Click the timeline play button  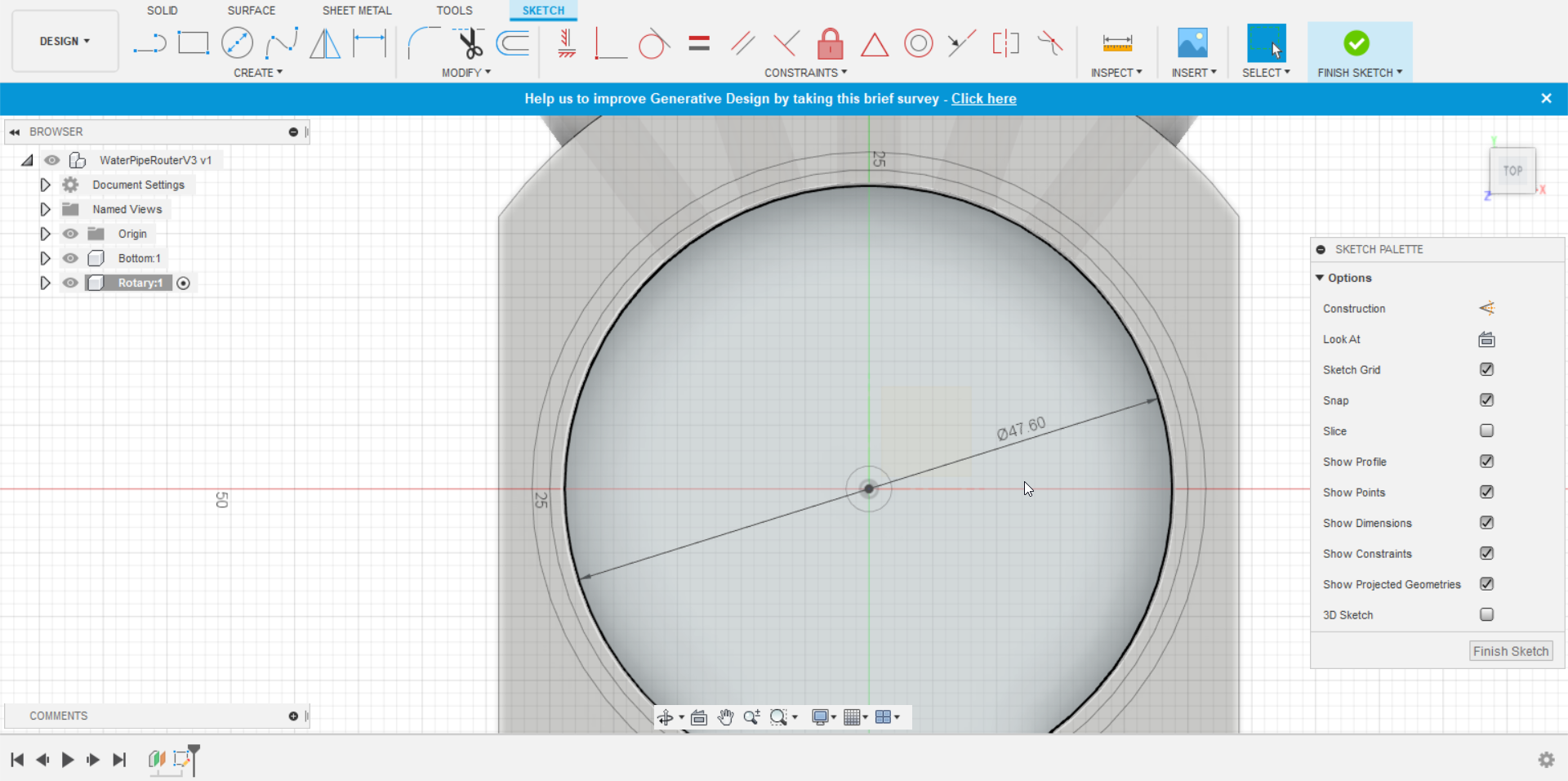pyautogui.click(x=68, y=760)
